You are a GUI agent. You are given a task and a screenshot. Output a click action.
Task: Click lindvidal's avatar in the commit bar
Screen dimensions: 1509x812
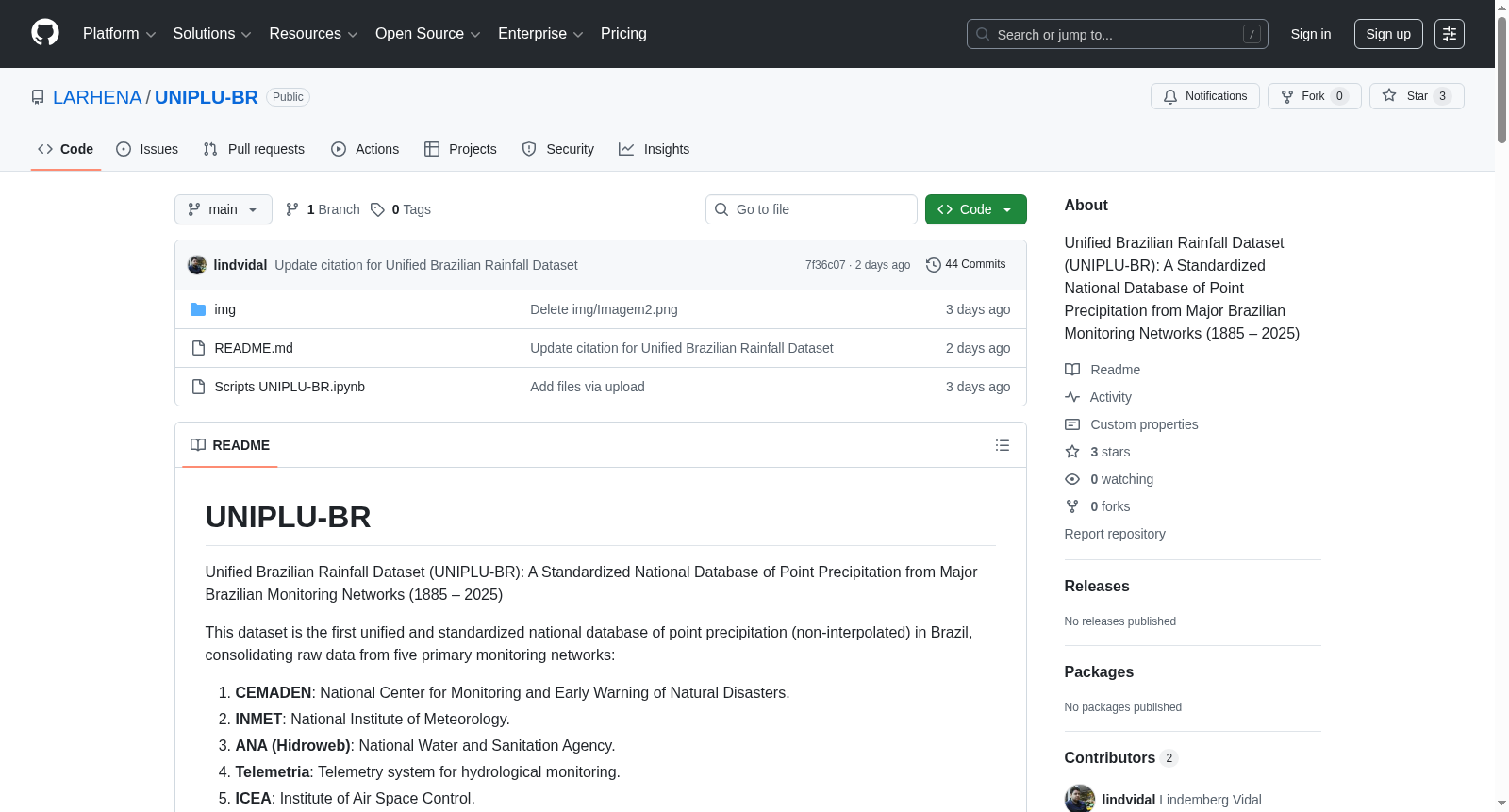pos(197,265)
